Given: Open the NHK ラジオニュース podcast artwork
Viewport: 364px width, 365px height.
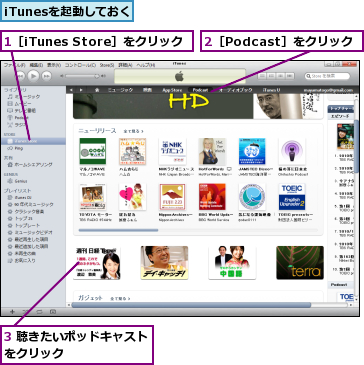Looking at the screenshot, I should 172,151.
